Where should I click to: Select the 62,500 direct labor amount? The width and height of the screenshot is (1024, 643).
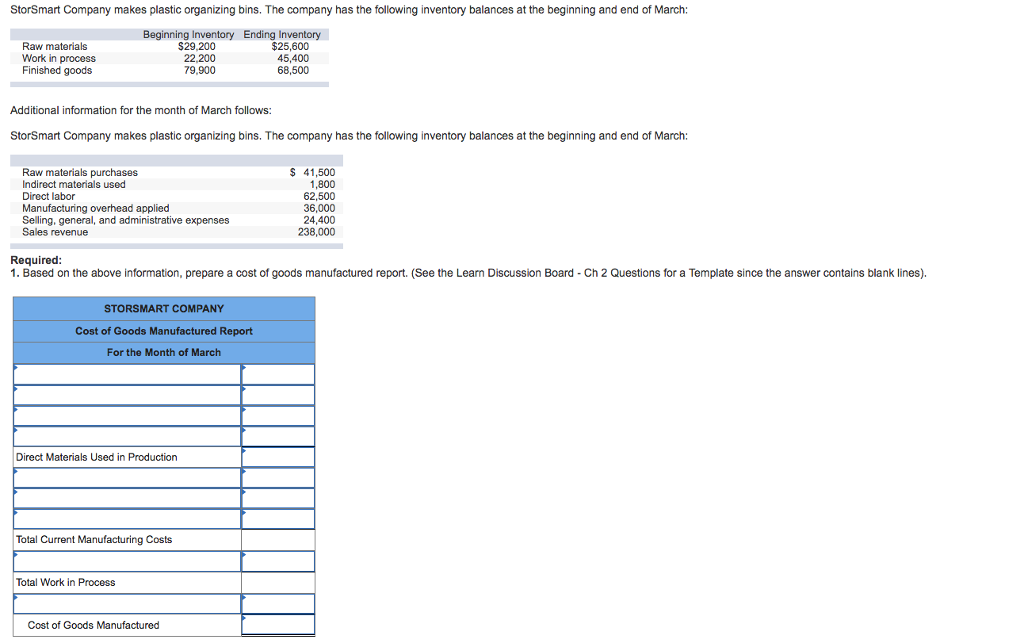[x=319, y=196]
